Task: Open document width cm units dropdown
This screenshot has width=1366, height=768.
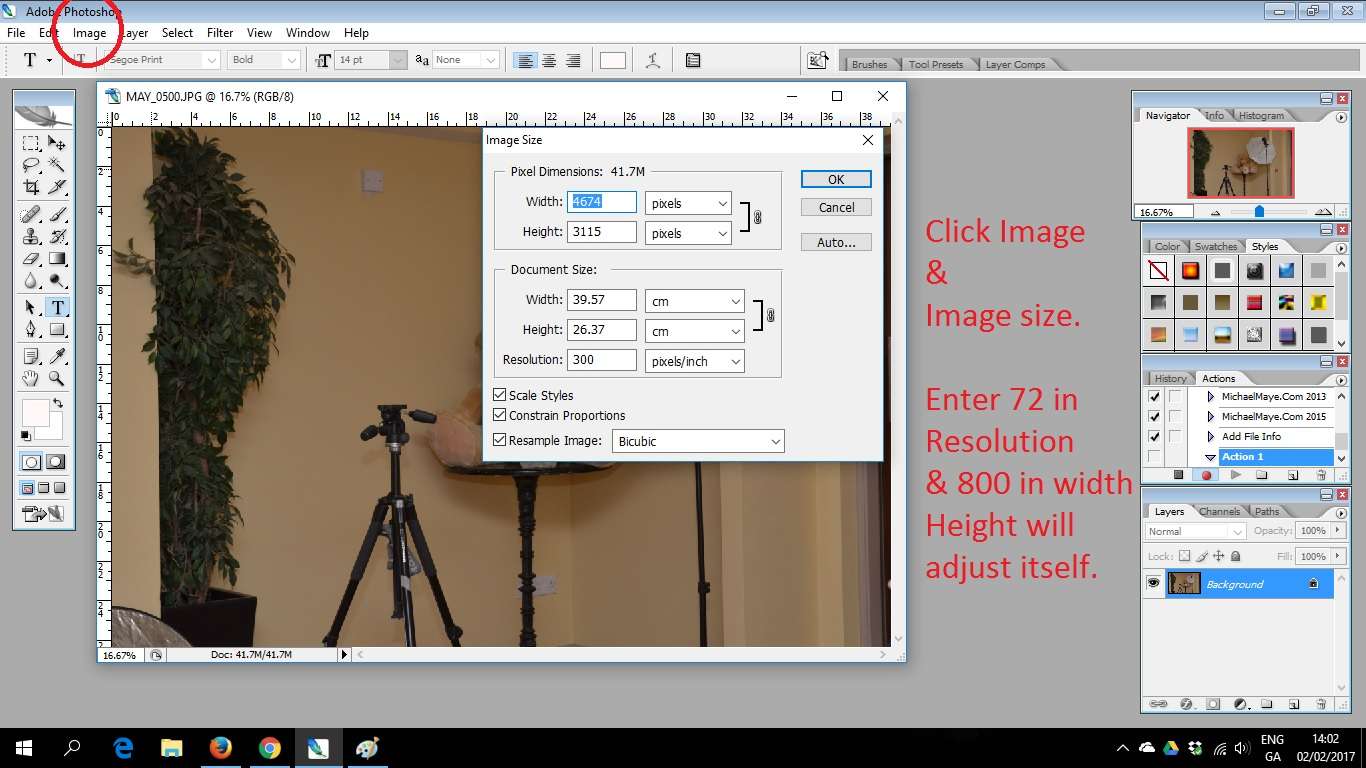Action: tap(695, 301)
